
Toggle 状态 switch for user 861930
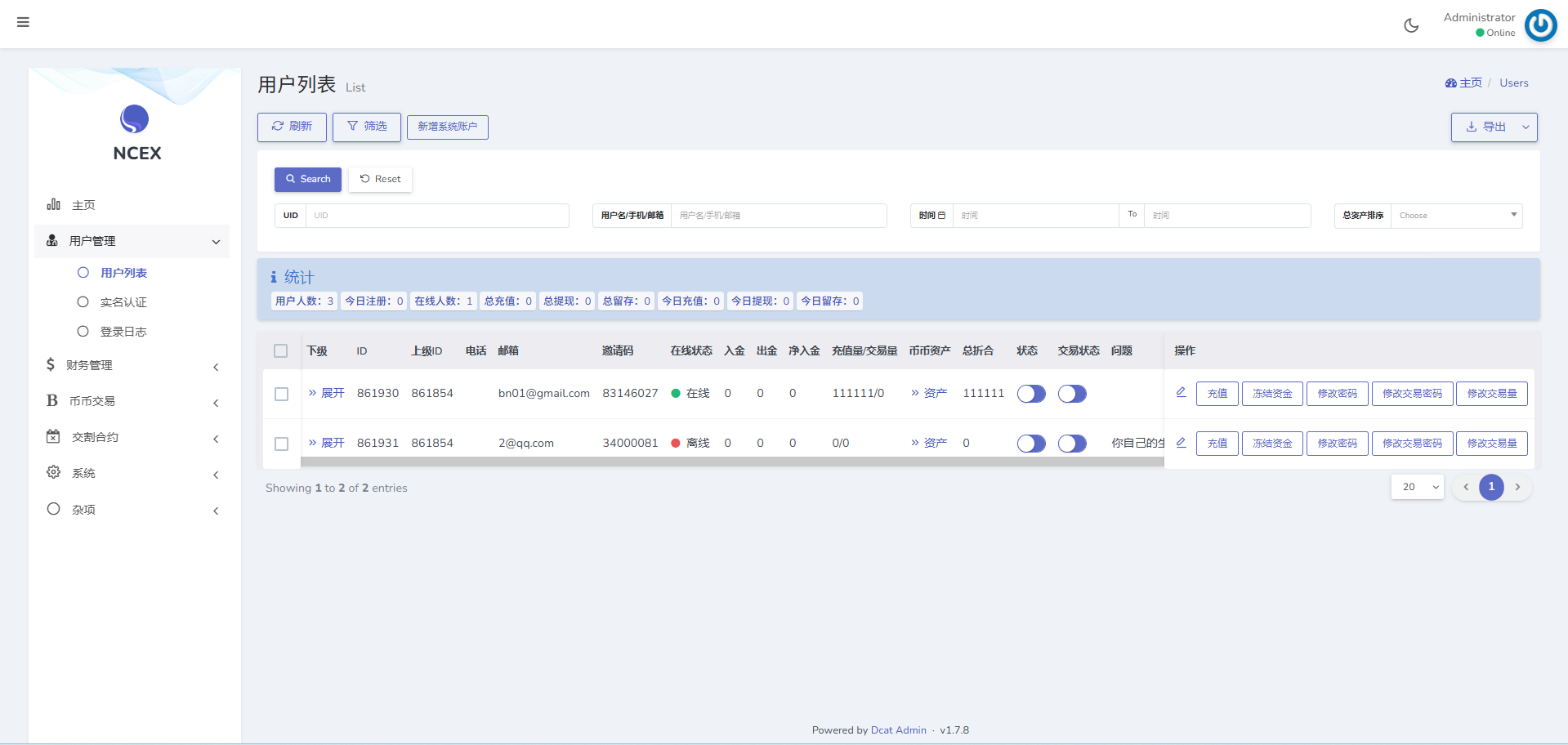[x=1031, y=394]
